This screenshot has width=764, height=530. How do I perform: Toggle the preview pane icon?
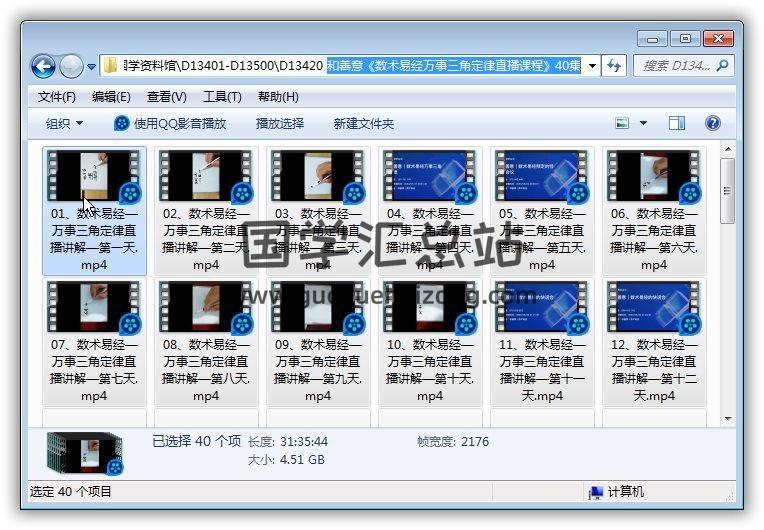point(677,123)
